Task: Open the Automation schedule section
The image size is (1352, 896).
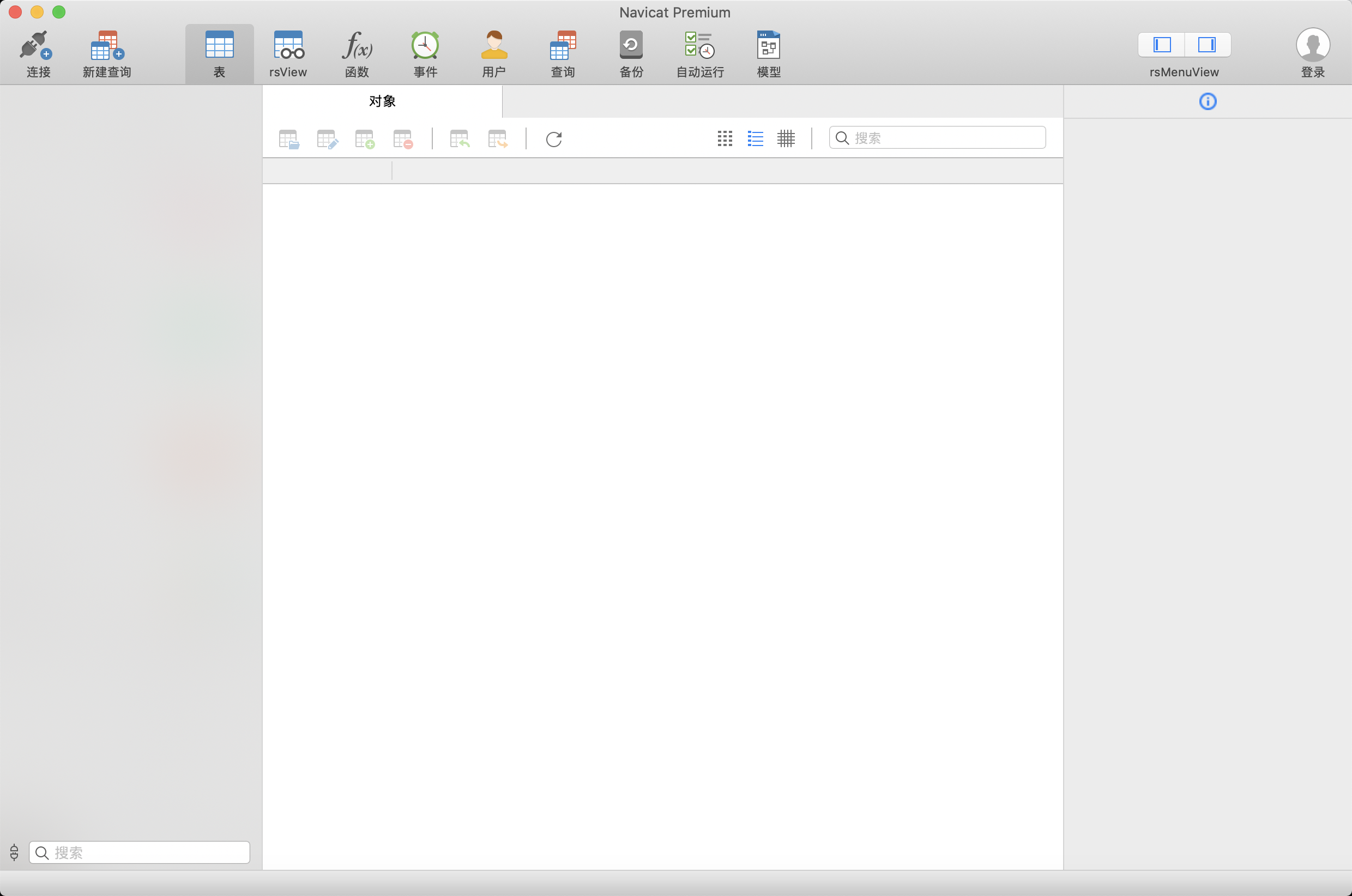Action: click(699, 45)
